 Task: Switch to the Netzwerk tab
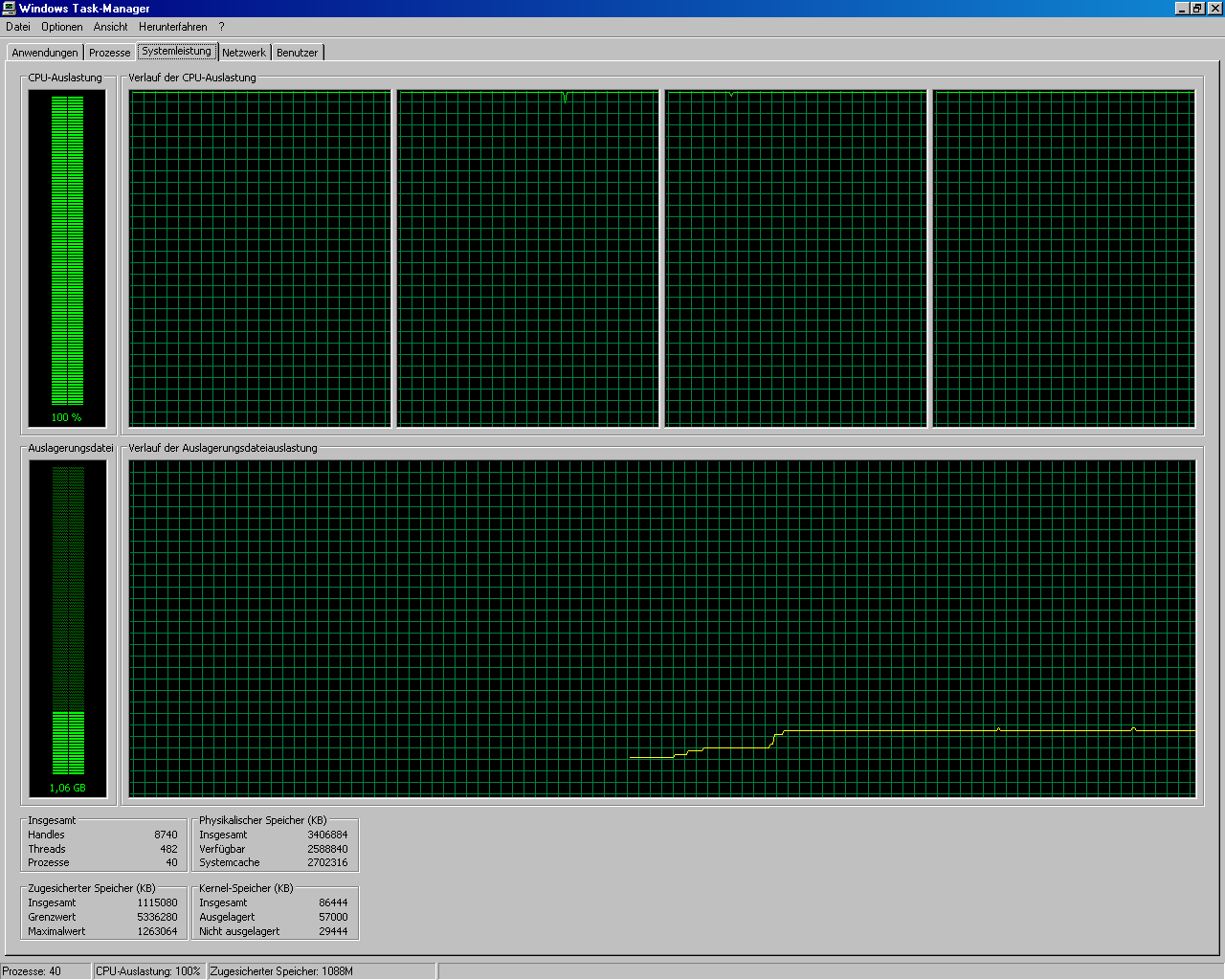pos(244,53)
